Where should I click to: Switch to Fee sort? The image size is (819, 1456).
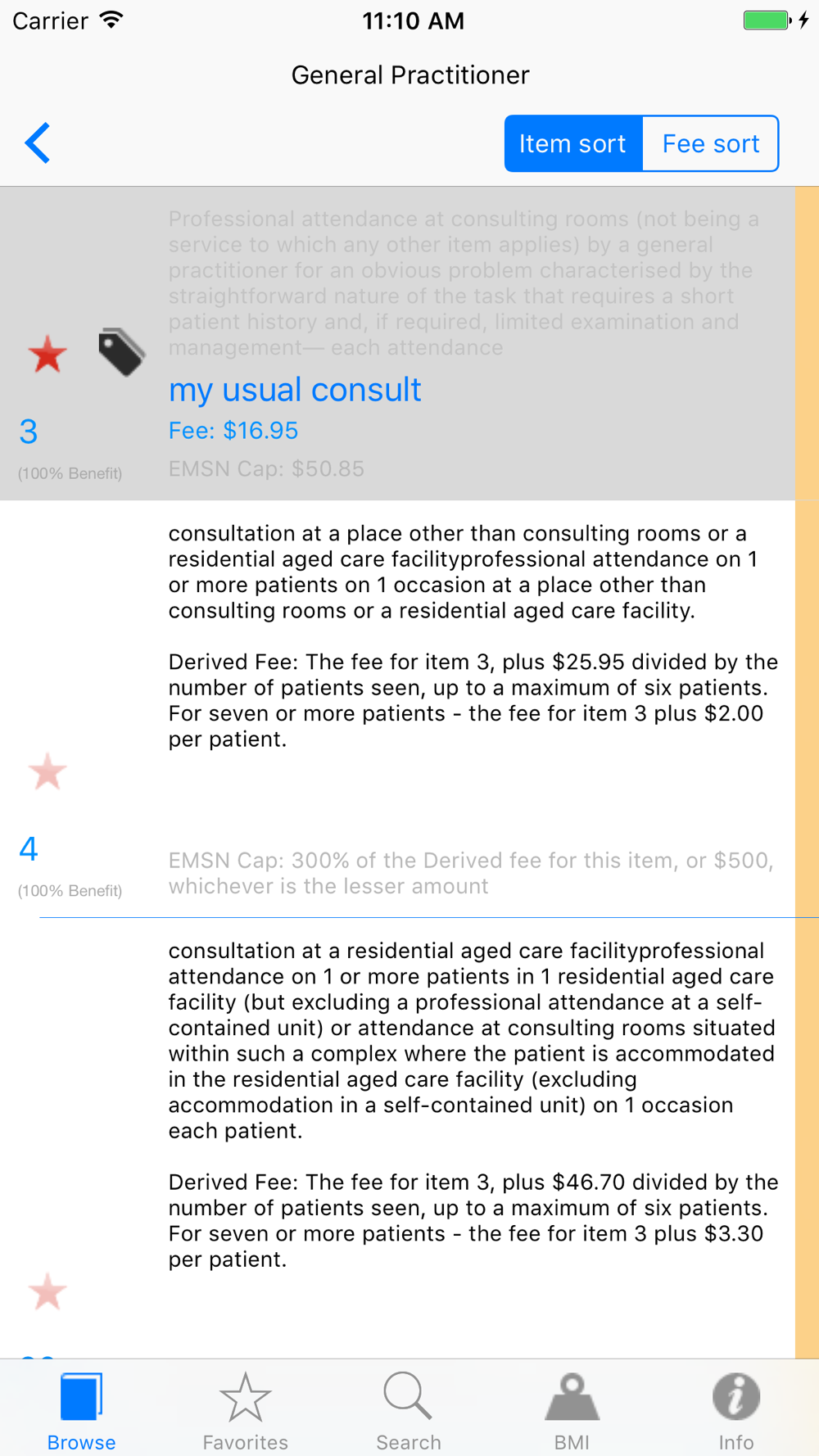(x=710, y=143)
